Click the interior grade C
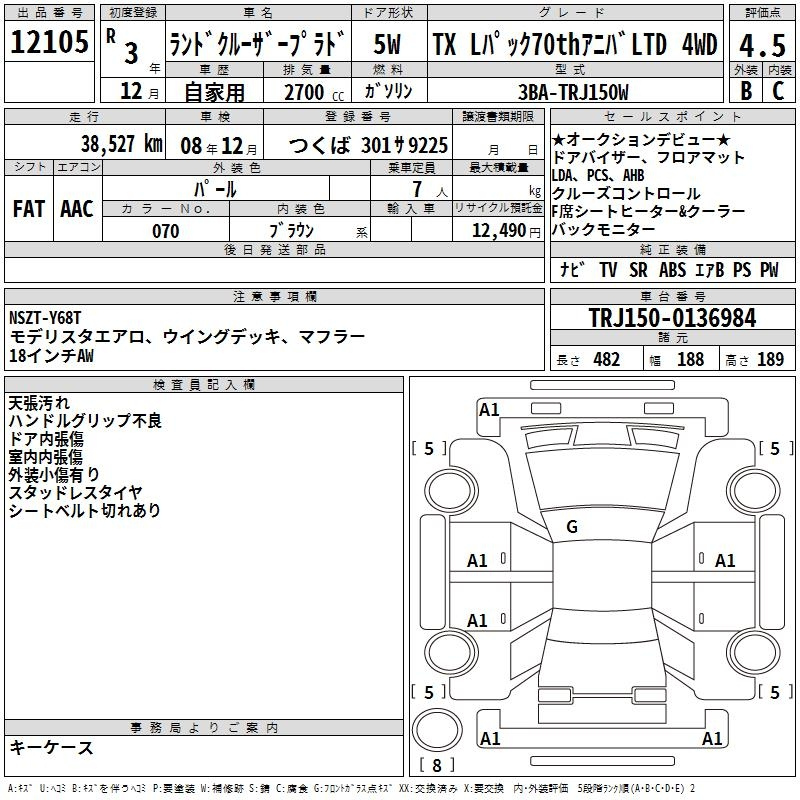Screen dimensions: 800x800 (x=778, y=91)
